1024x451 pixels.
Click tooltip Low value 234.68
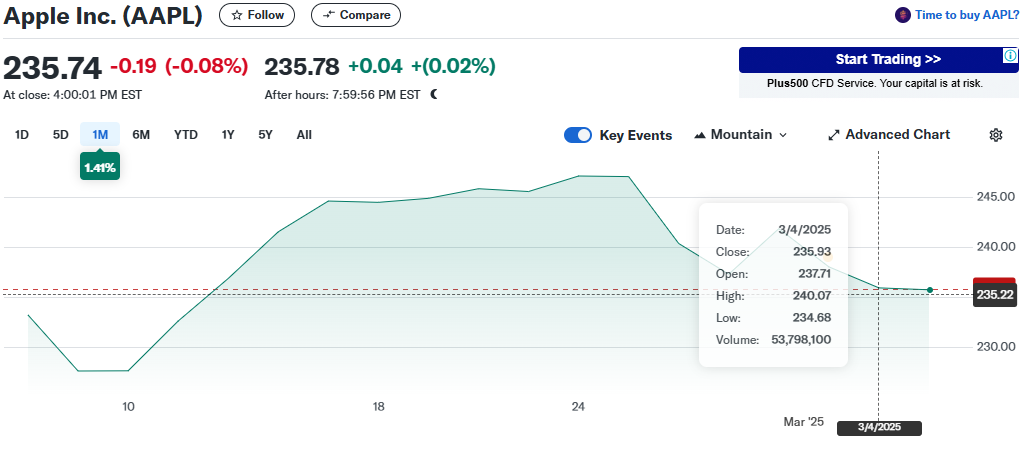(813, 319)
